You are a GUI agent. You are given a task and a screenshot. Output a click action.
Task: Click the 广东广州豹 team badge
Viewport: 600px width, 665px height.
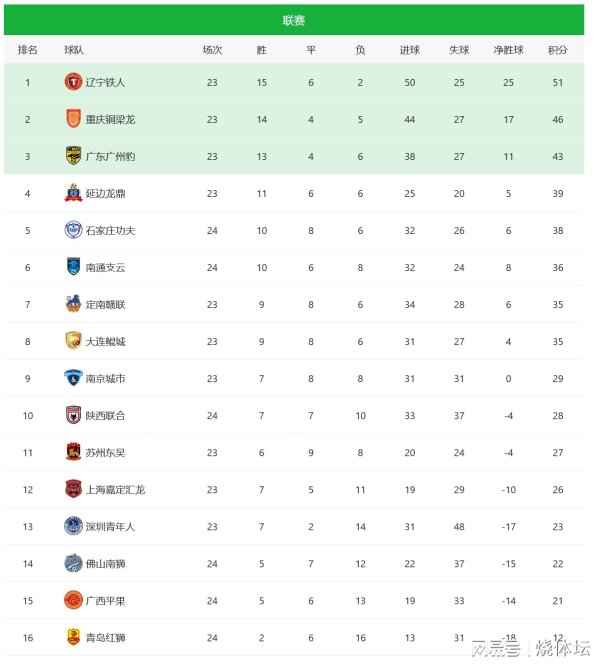click(73, 156)
